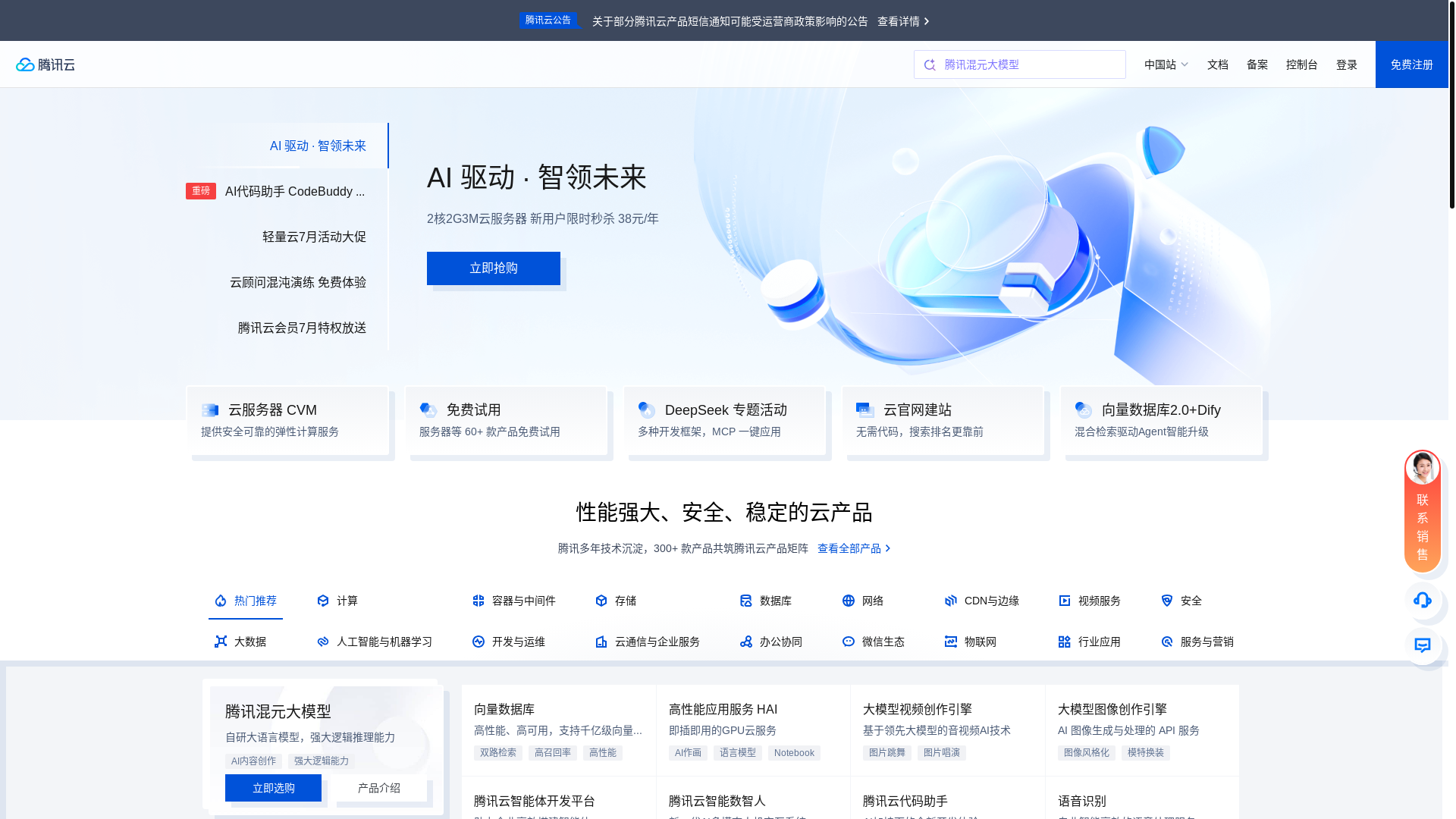Click the 图片跳舞 tag
The height and width of the screenshot is (819, 1456).
(x=887, y=753)
